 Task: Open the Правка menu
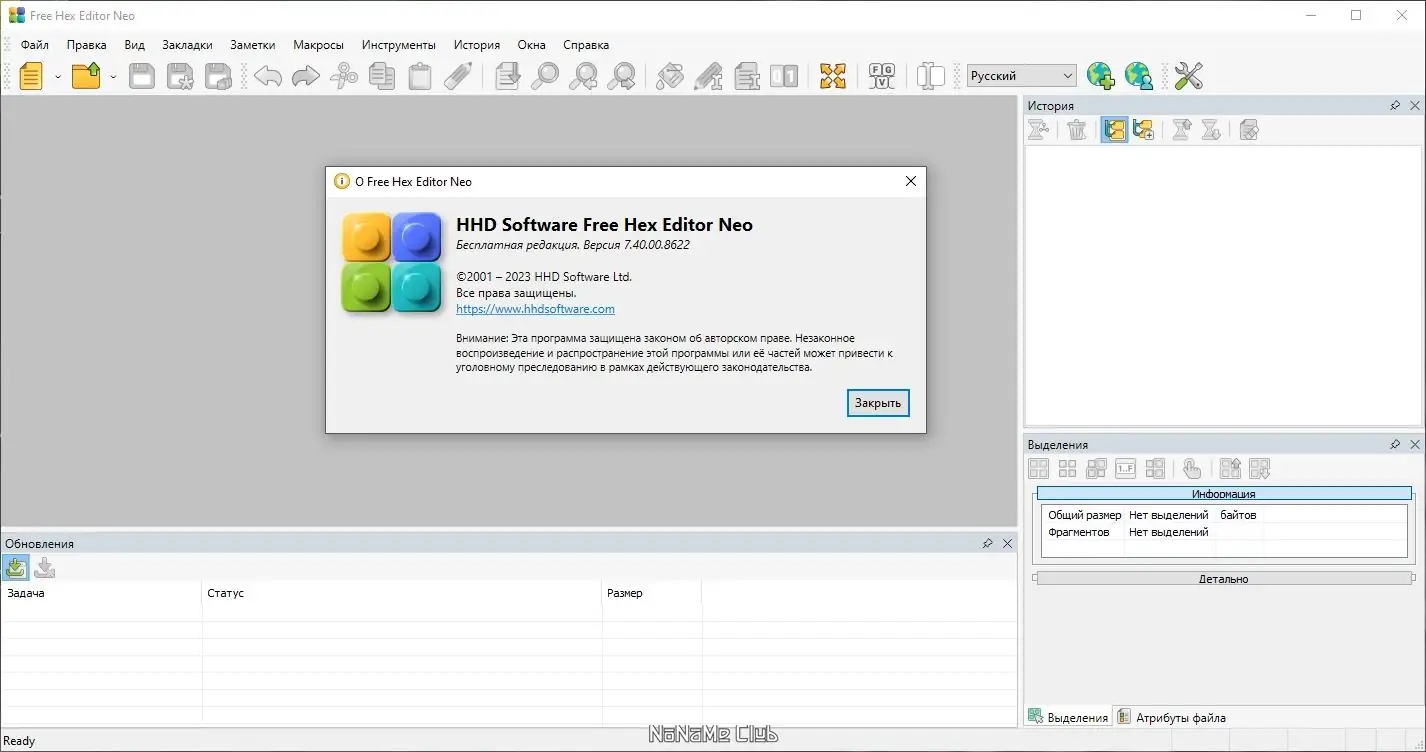[x=87, y=45]
